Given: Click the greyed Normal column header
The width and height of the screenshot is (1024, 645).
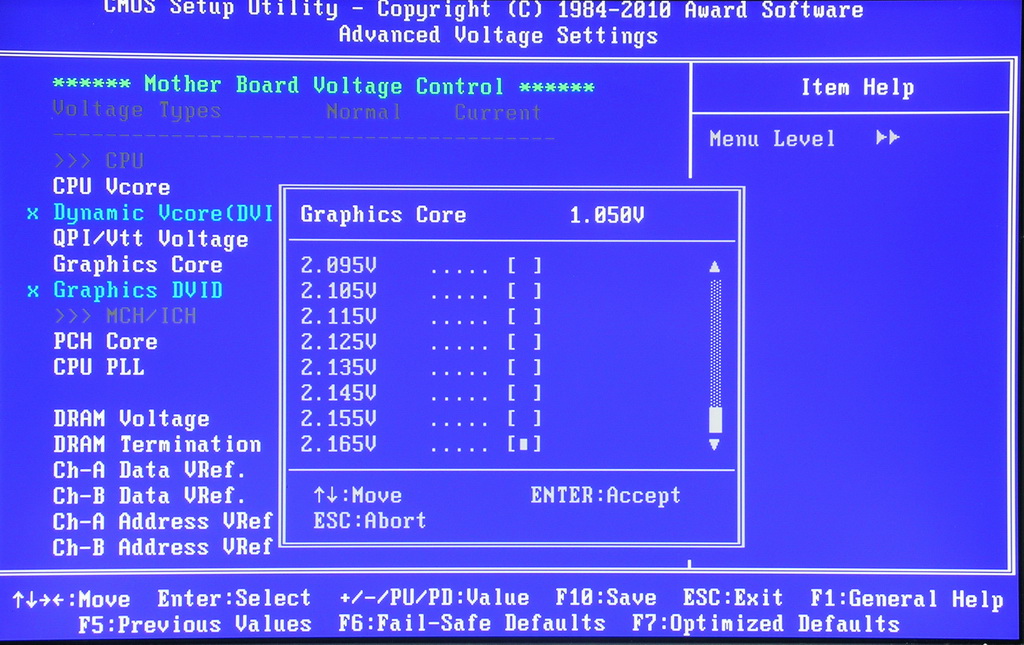Looking at the screenshot, I should [364, 112].
